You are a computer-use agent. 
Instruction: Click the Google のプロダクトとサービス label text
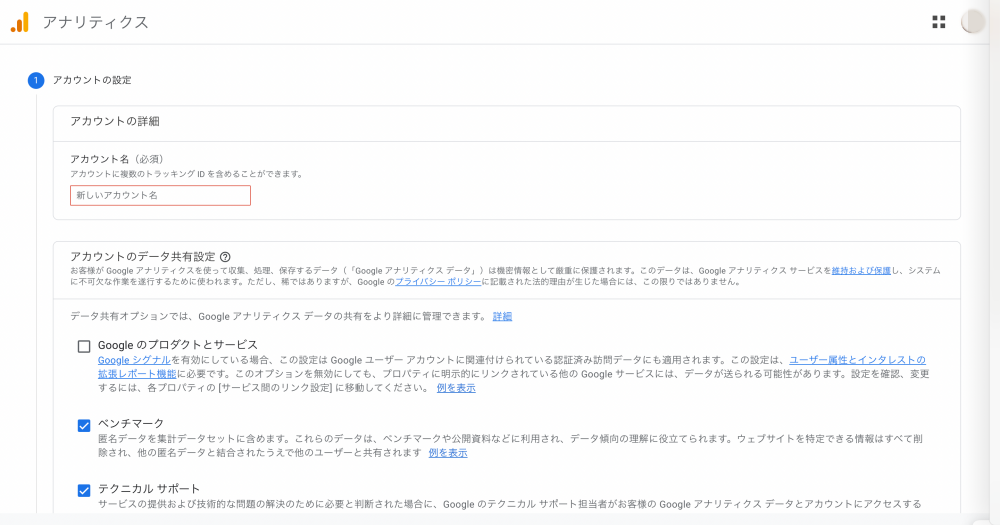click(x=177, y=345)
